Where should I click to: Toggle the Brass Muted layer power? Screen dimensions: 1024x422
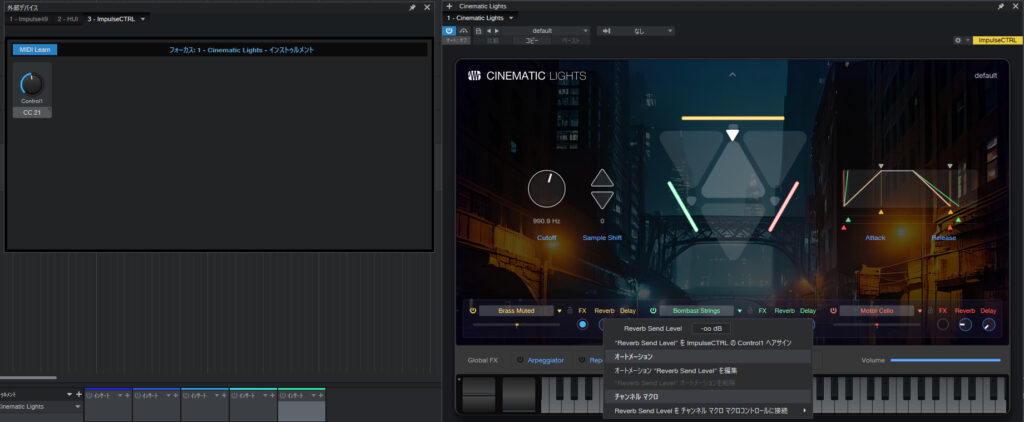tap(472, 311)
